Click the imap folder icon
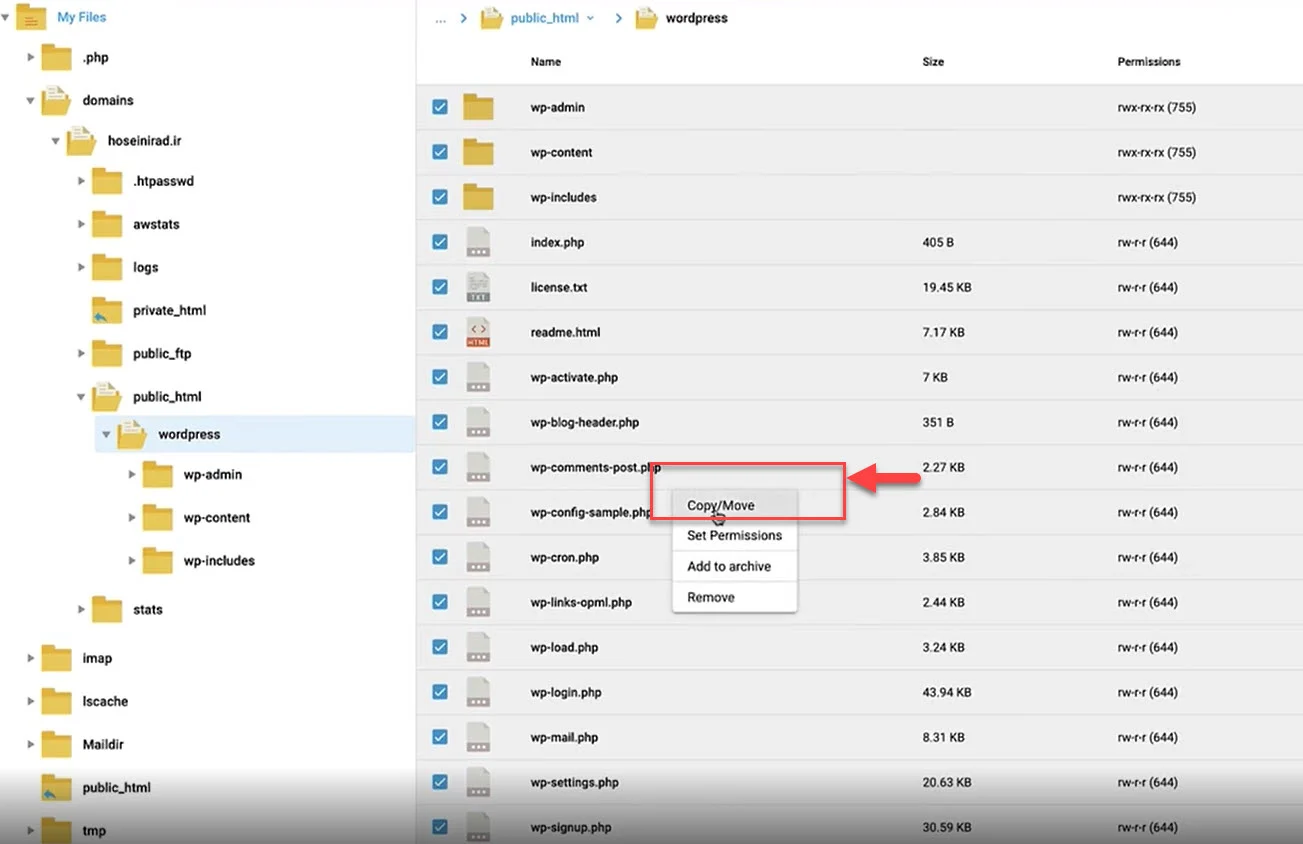1303x844 pixels. 56,658
